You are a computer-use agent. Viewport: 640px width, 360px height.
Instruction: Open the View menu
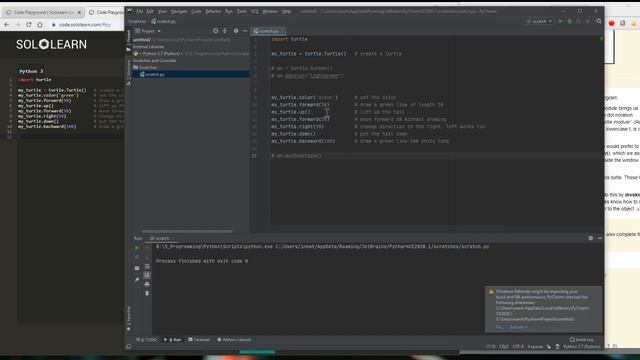point(162,11)
